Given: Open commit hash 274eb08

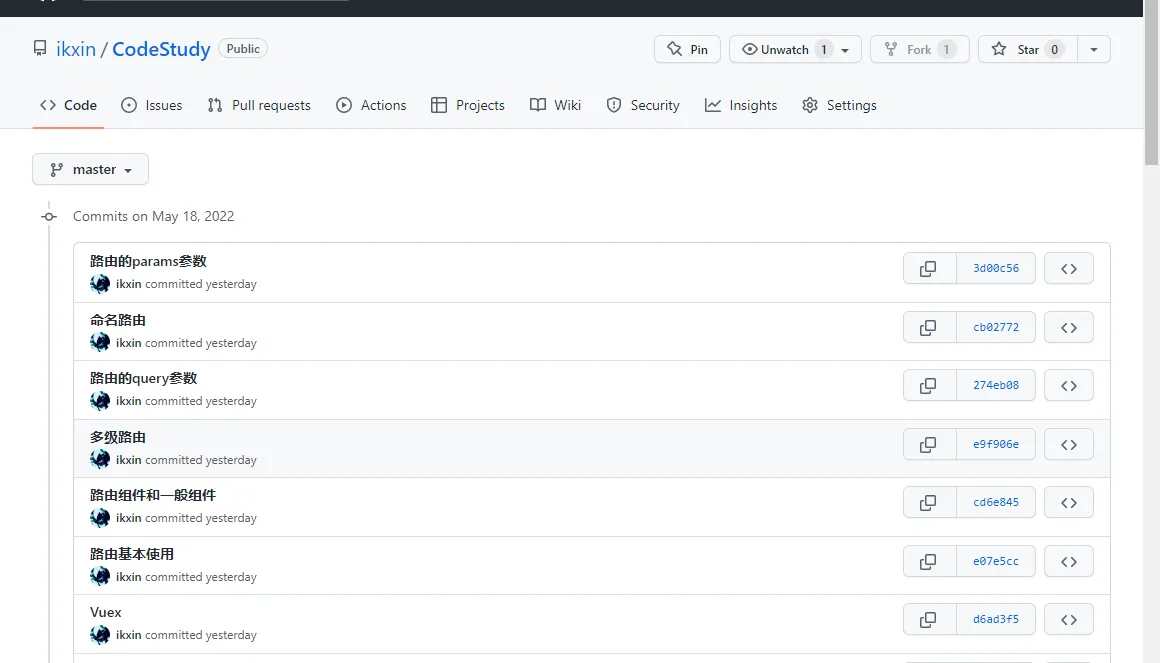Looking at the screenshot, I should point(996,386).
